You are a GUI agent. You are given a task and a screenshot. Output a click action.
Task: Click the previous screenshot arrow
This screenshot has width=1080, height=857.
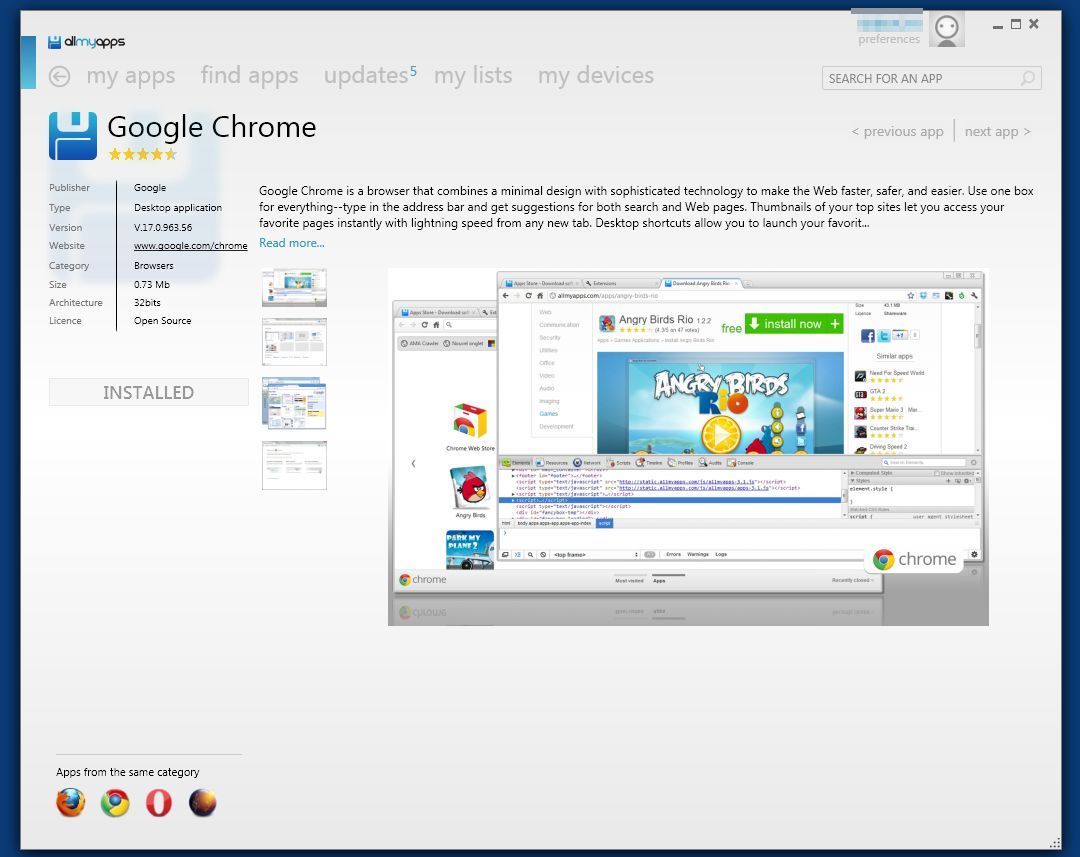[413, 464]
